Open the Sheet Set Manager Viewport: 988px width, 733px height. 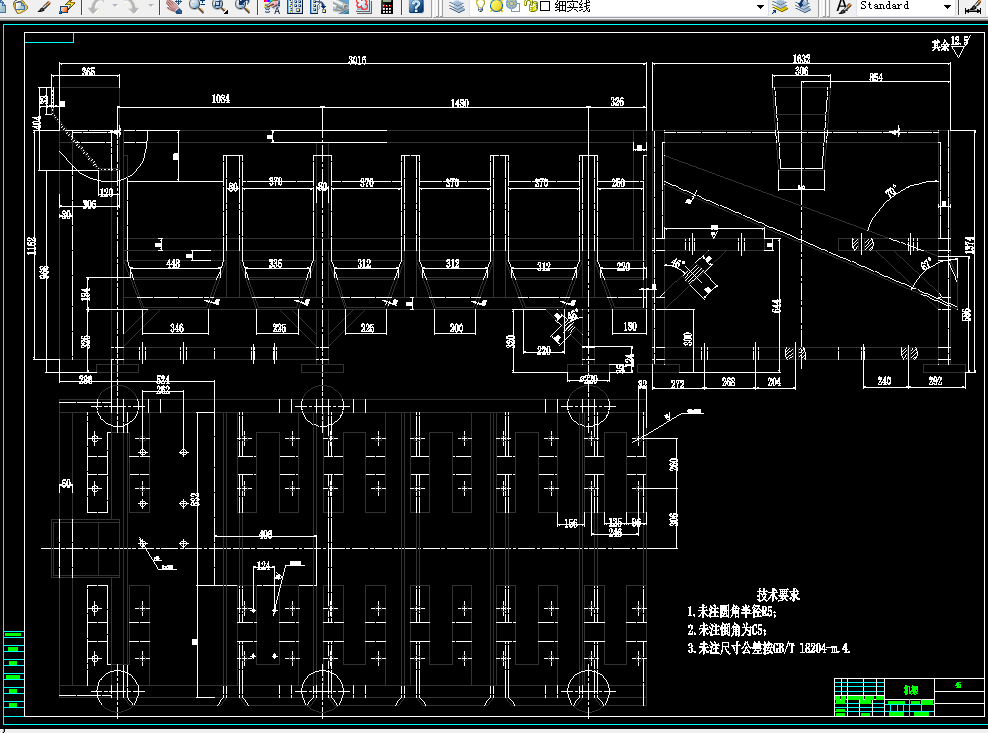[x=340, y=6]
